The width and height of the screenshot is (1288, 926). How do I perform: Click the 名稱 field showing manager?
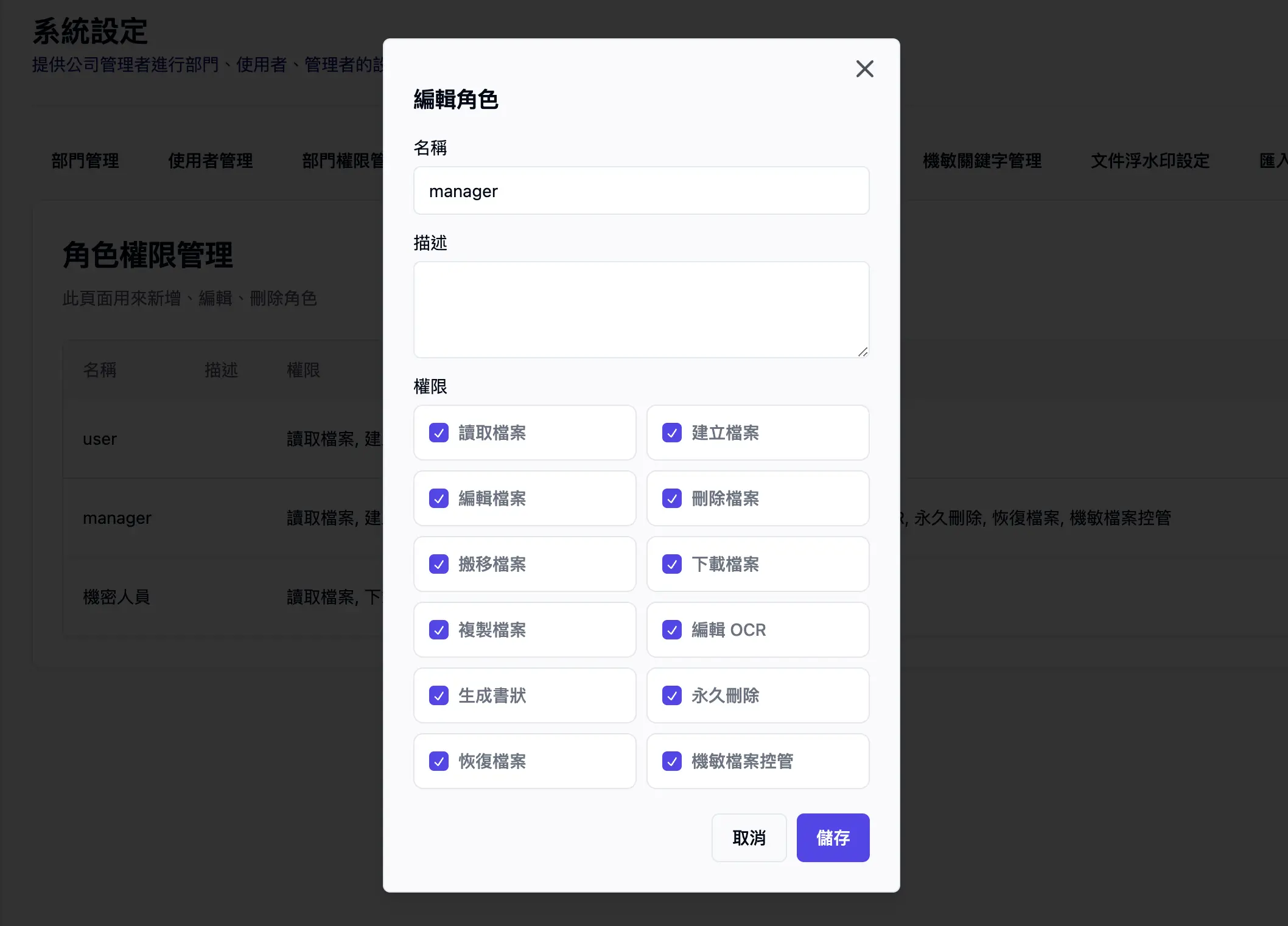point(640,190)
